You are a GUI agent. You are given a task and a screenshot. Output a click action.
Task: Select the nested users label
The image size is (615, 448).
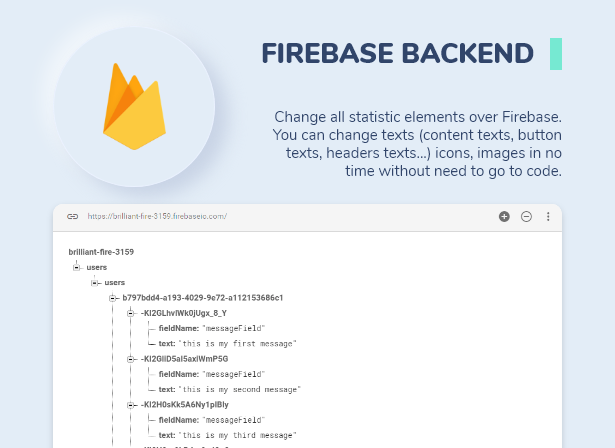[x=115, y=282]
